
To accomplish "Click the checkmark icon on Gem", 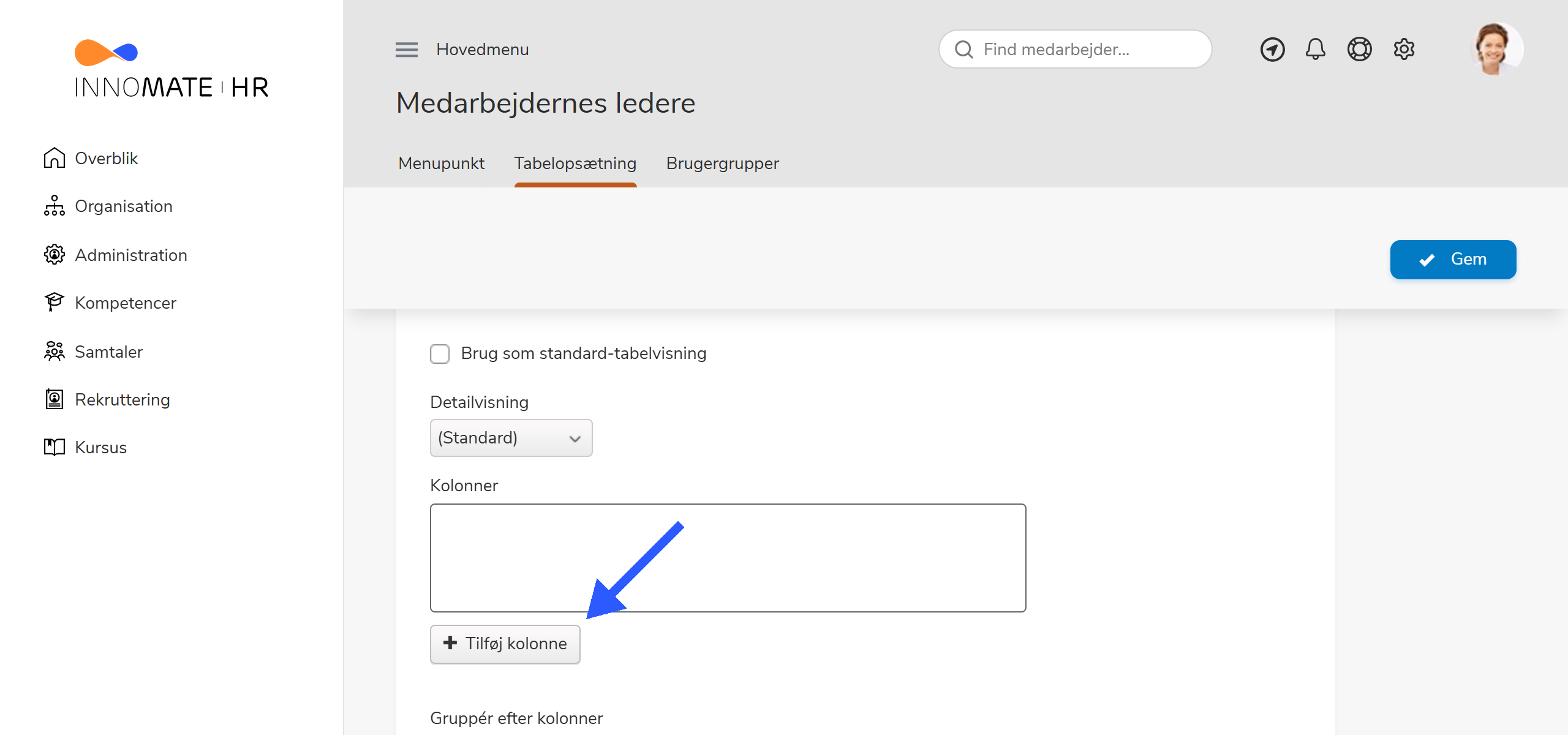I will (x=1427, y=260).
